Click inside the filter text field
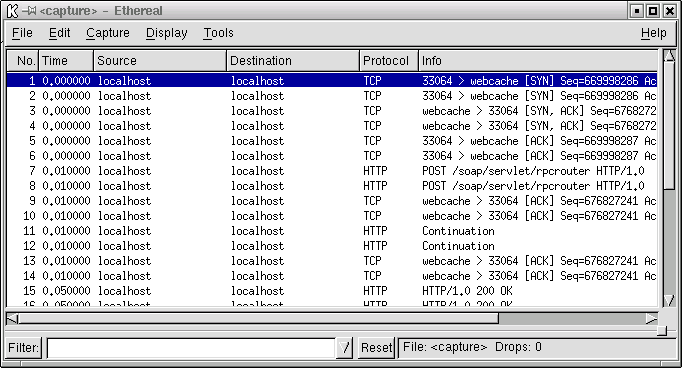 (x=191, y=348)
